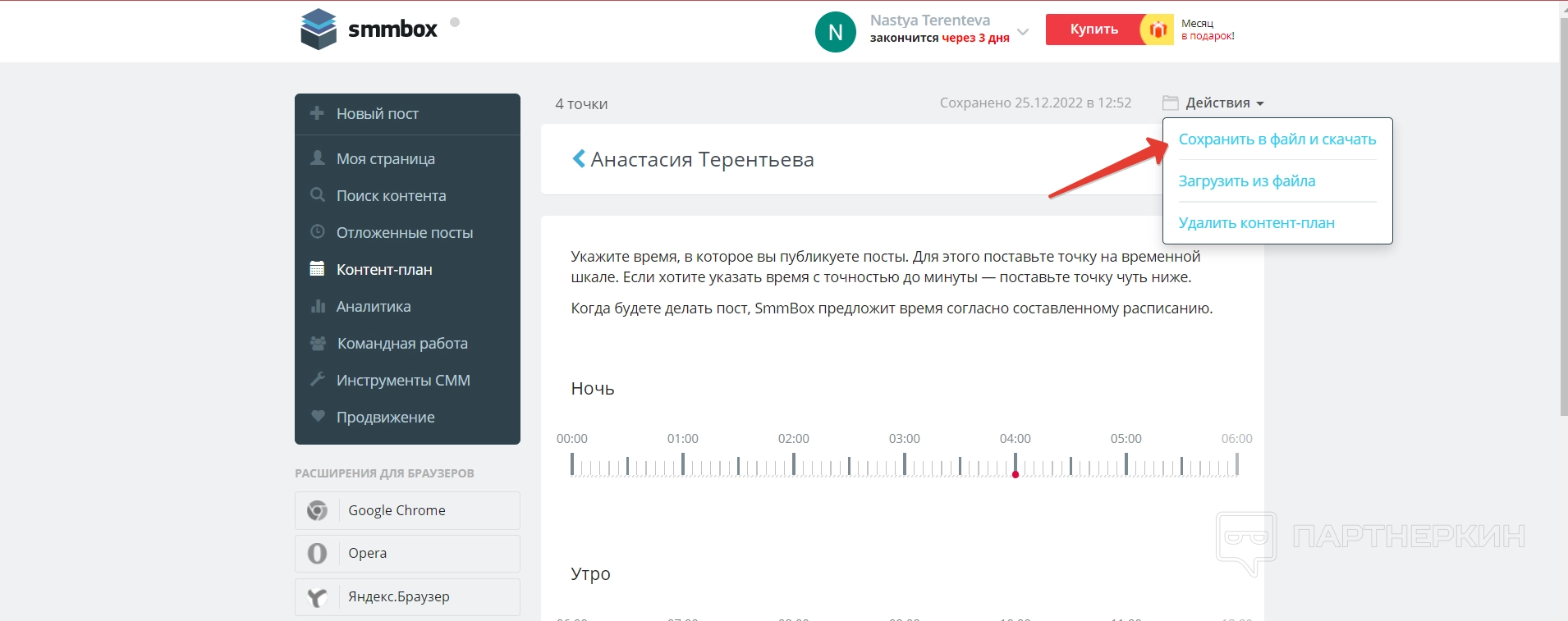
Task: Click the Сохранено 25.12.2022 в 12:52 text
Action: coord(1035,103)
